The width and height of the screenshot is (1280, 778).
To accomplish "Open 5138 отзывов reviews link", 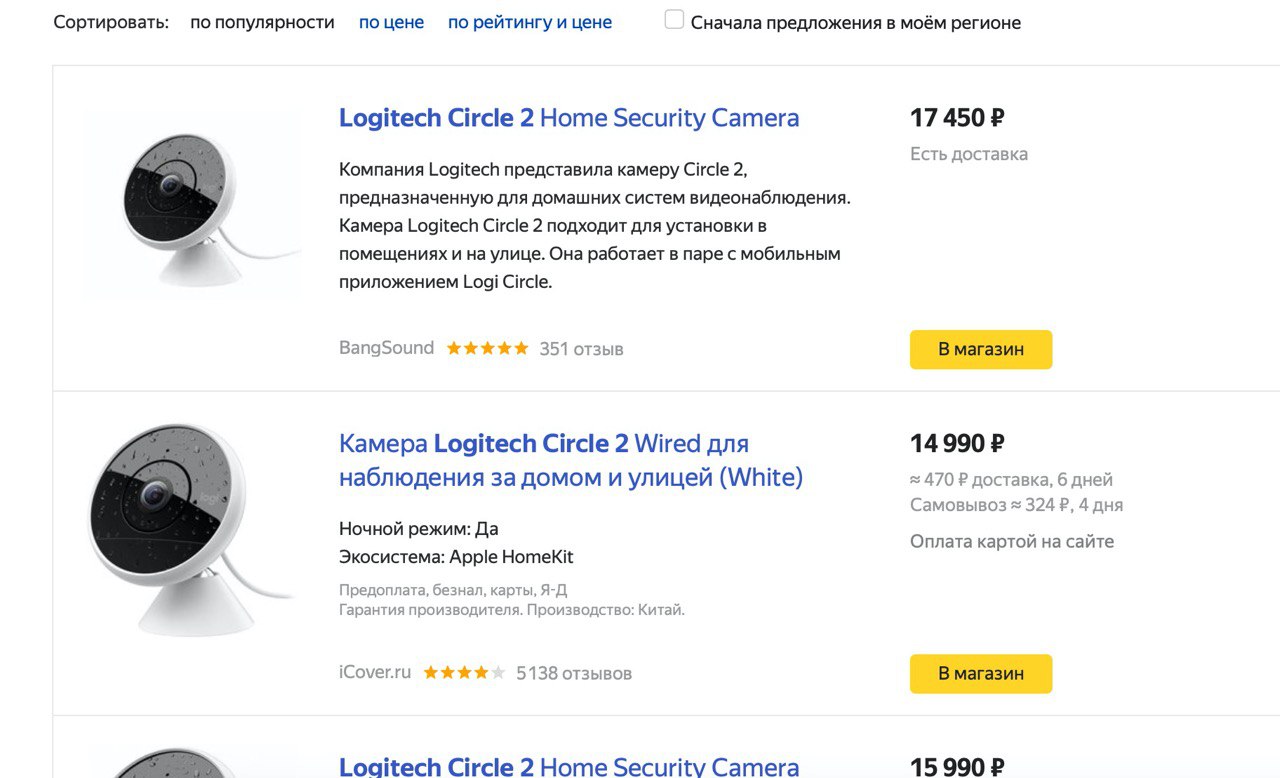I will coord(574,673).
